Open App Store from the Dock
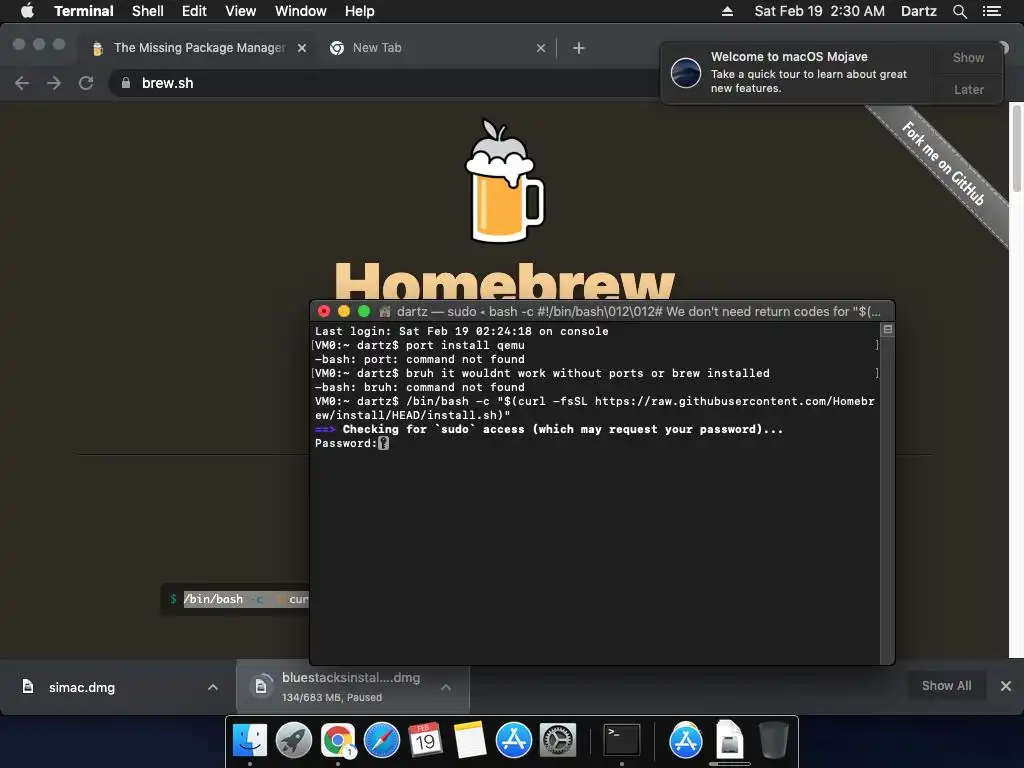This screenshot has height=768, width=1024. point(513,740)
